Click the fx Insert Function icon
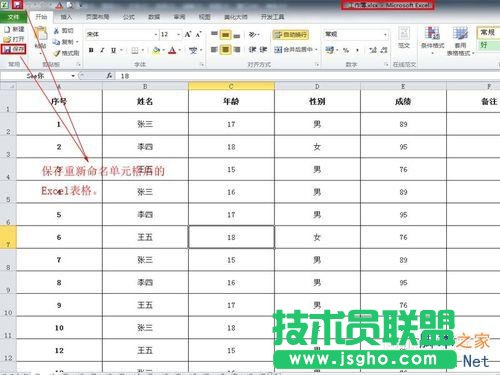 109,76
